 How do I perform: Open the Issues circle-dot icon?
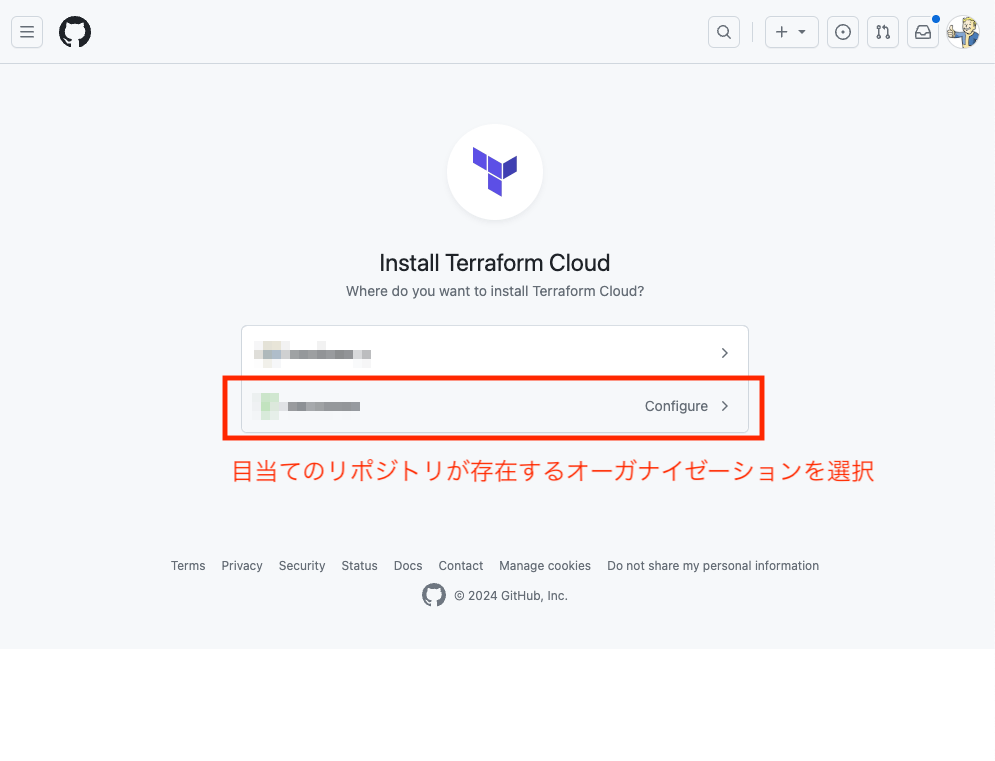[843, 32]
